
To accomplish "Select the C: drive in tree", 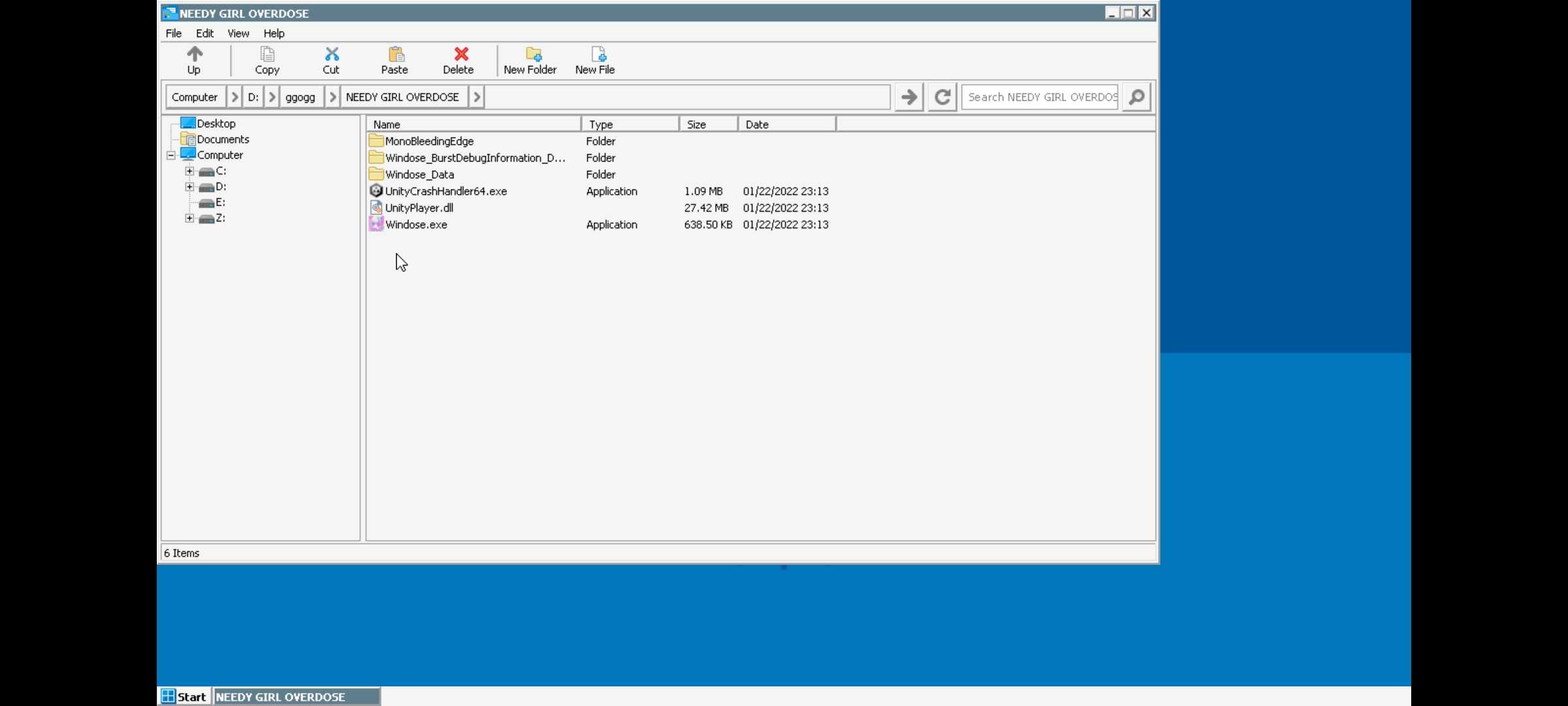I will pyautogui.click(x=221, y=171).
